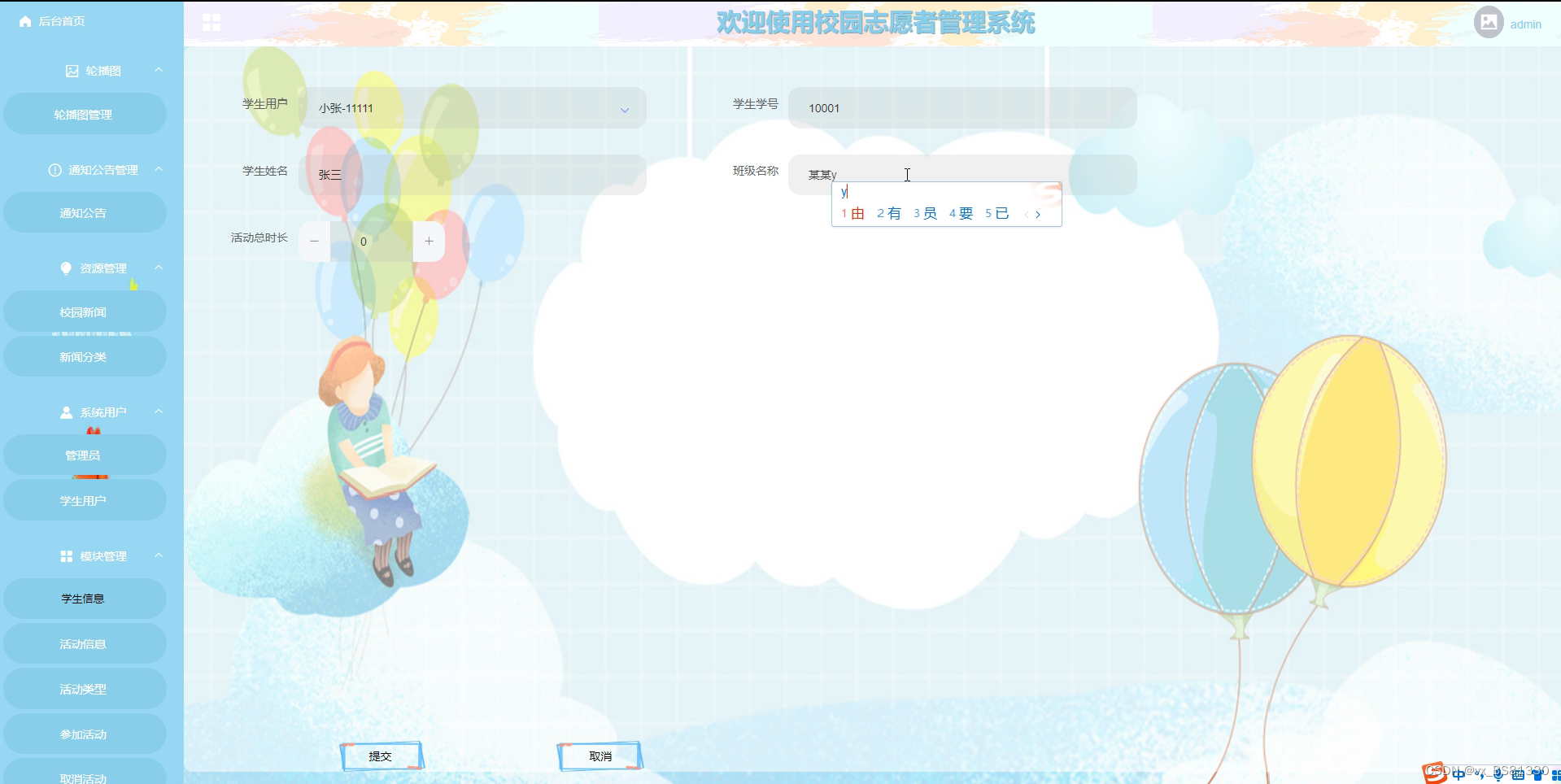Viewport: 1561px width, 784px height.
Task: Open 活动类型 menu item
Action: click(x=85, y=689)
